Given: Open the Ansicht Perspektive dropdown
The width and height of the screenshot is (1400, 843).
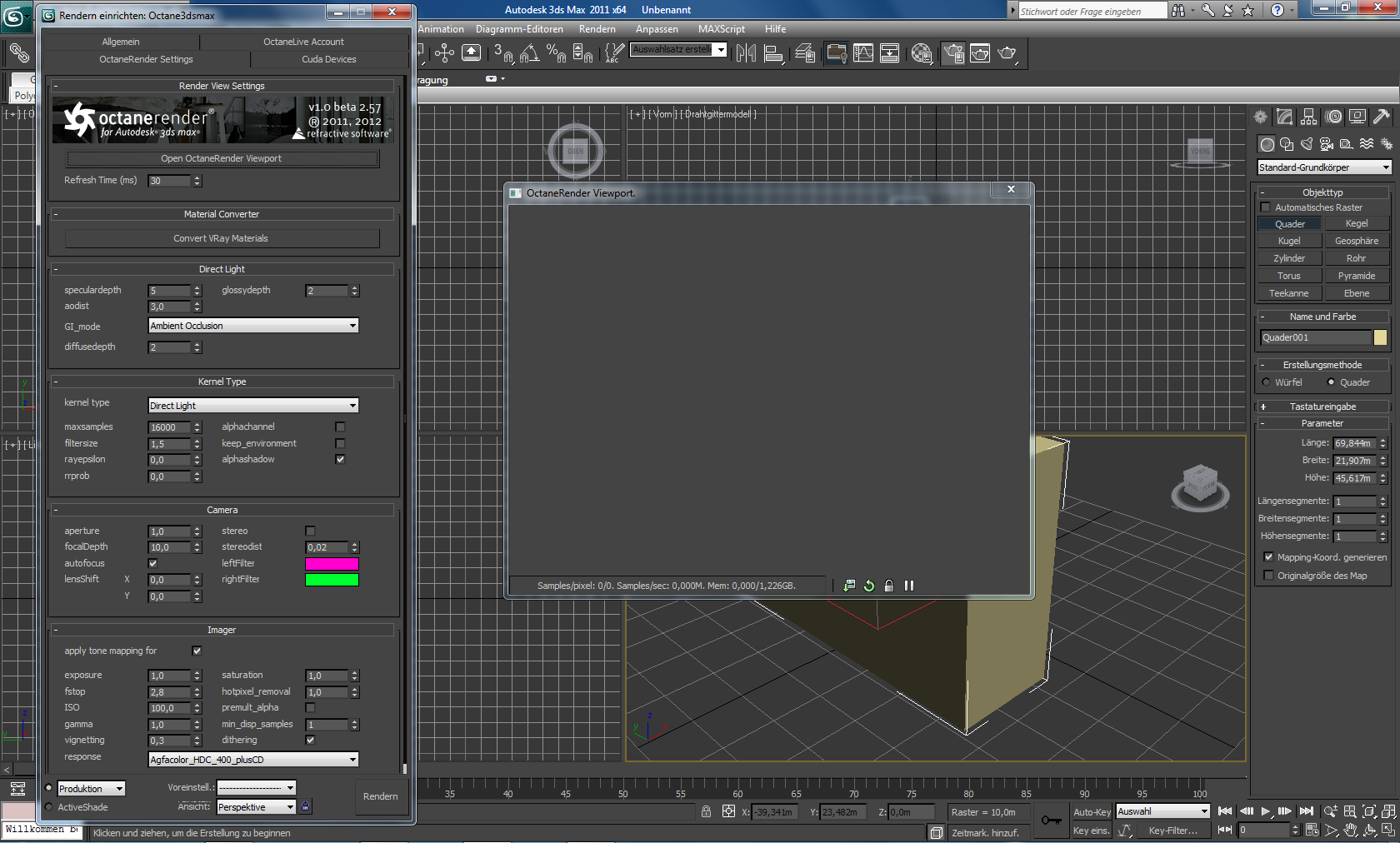Looking at the screenshot, I should [256, 807].
